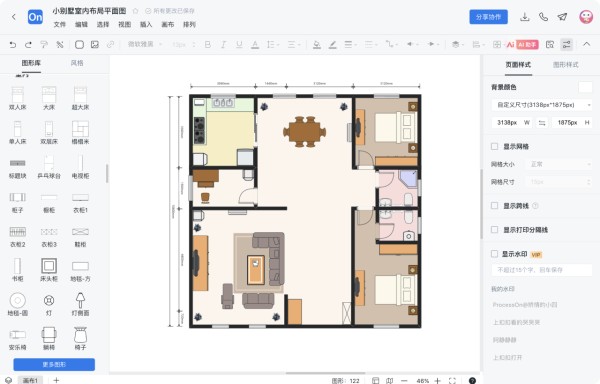600x384 pixels.
Task: Open the 视图 menu
Action: 124,24
